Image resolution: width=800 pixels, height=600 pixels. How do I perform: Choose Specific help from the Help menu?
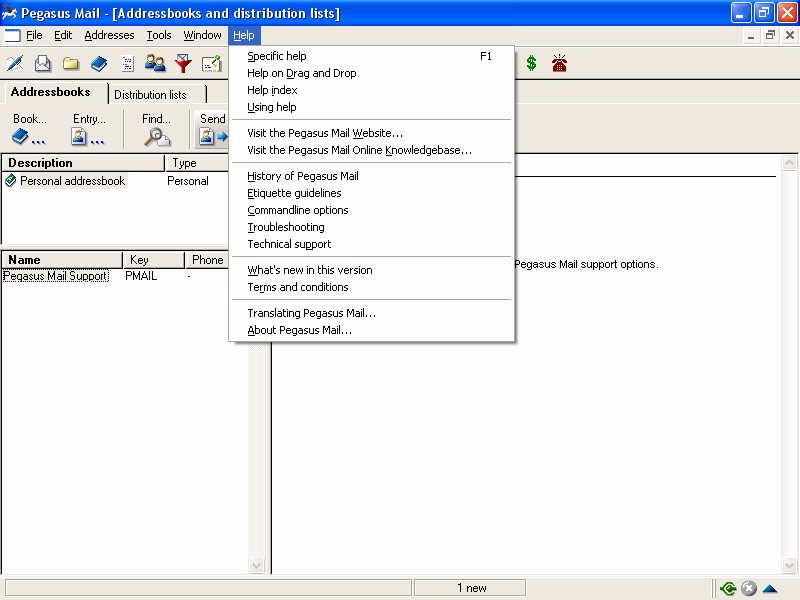[371, 56]
